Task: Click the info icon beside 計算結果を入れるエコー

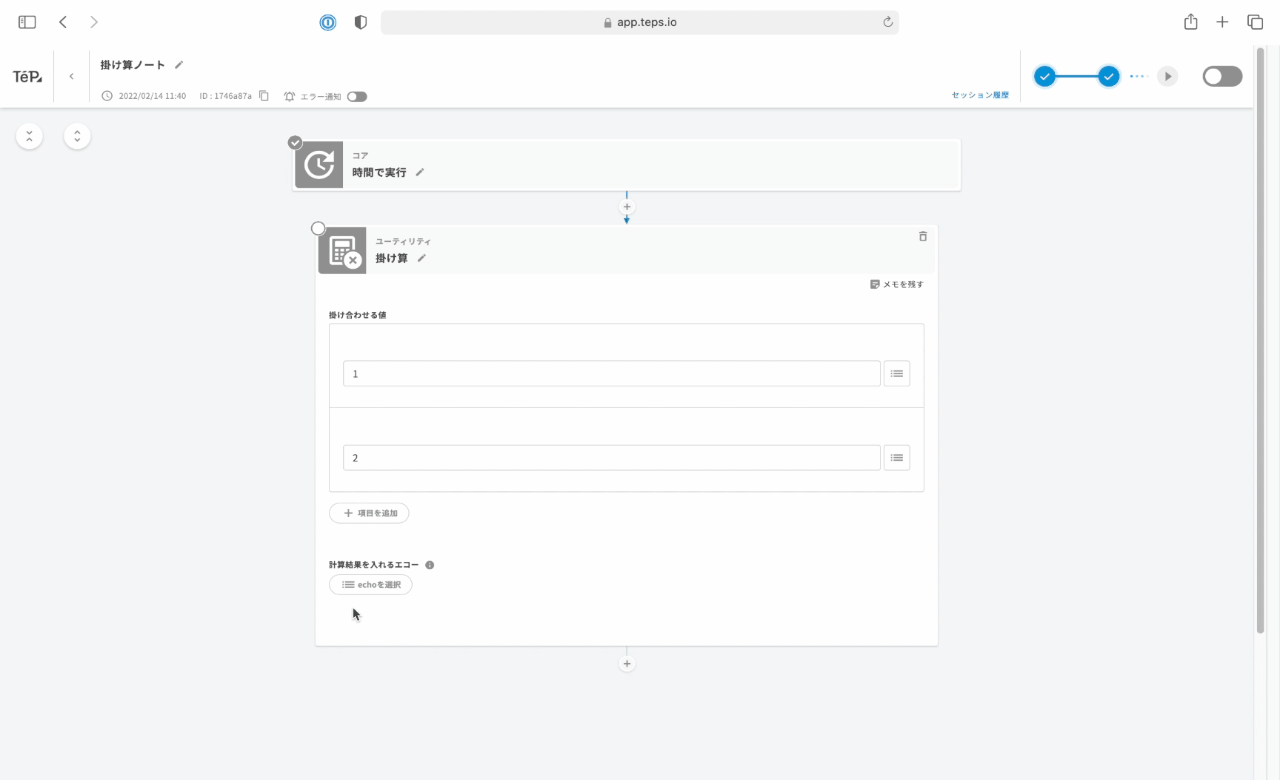Action: click(x=430, y=565)
